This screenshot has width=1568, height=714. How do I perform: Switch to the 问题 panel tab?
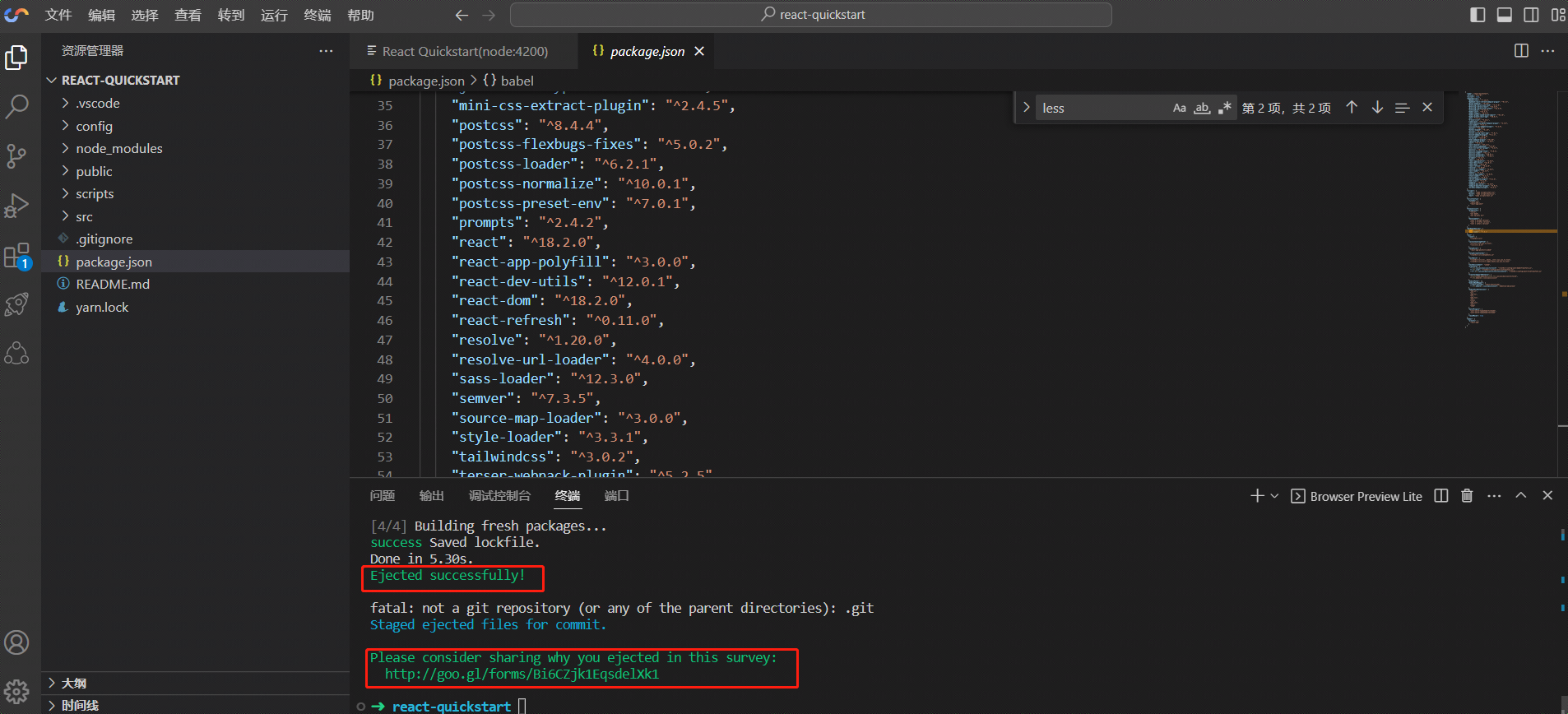[x=382, y=496]
